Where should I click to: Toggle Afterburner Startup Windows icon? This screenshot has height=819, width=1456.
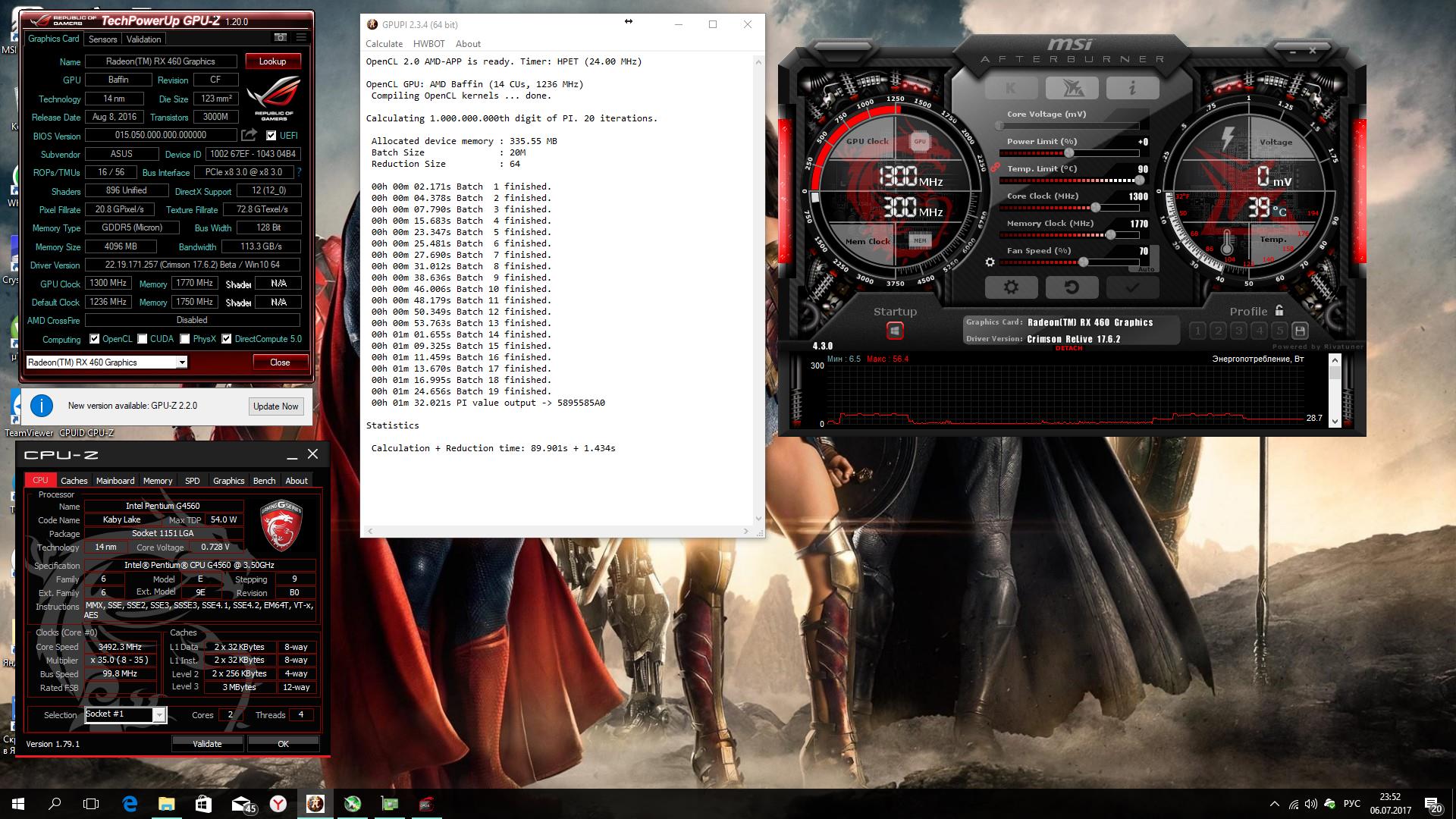[x=895, y=331]
